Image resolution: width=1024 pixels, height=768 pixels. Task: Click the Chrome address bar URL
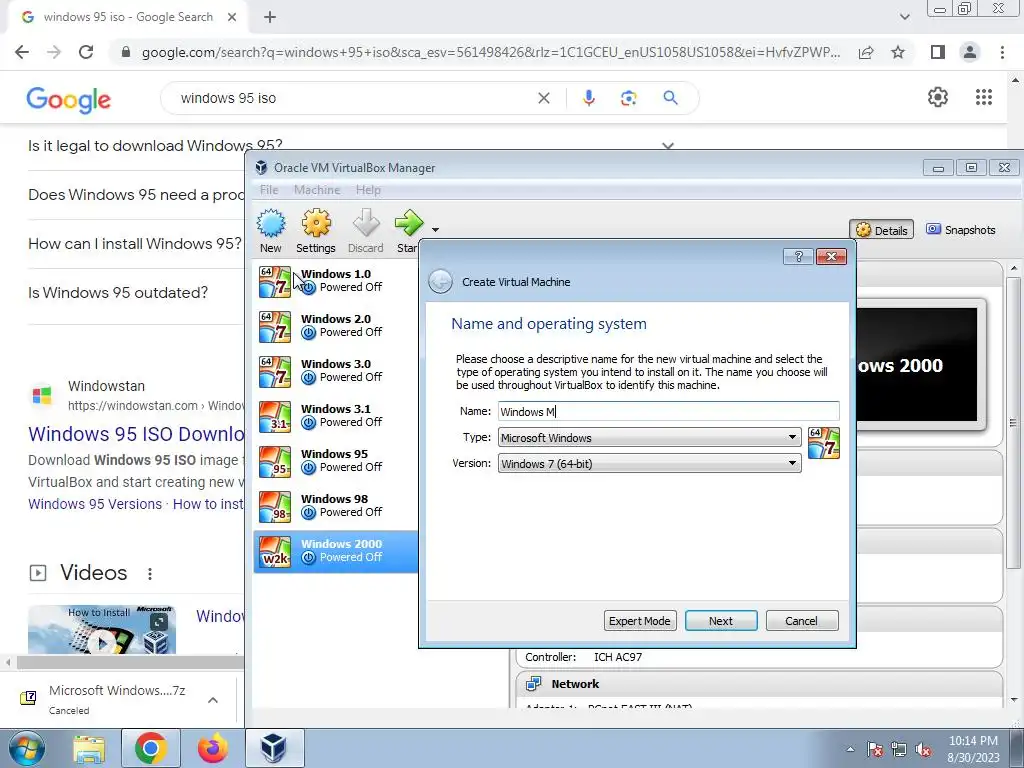tap(491, 52)
